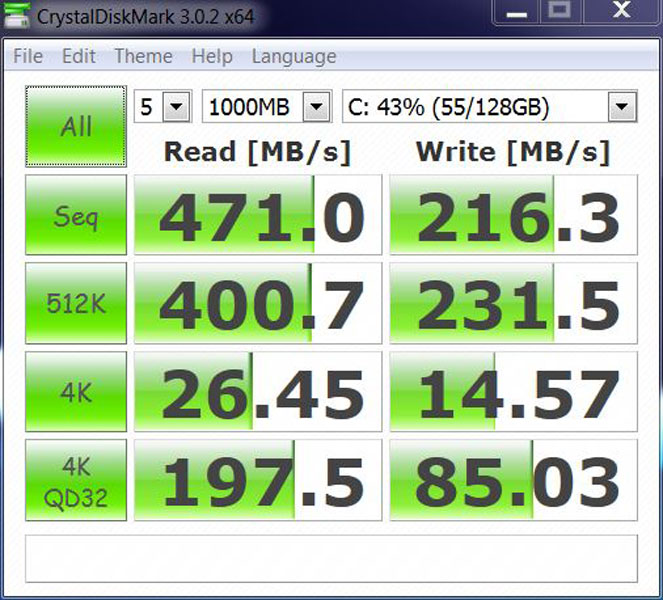The height and width of the screenshot is (600, 663).
Task: Start the 512K test
Action: tap(76, 303)
